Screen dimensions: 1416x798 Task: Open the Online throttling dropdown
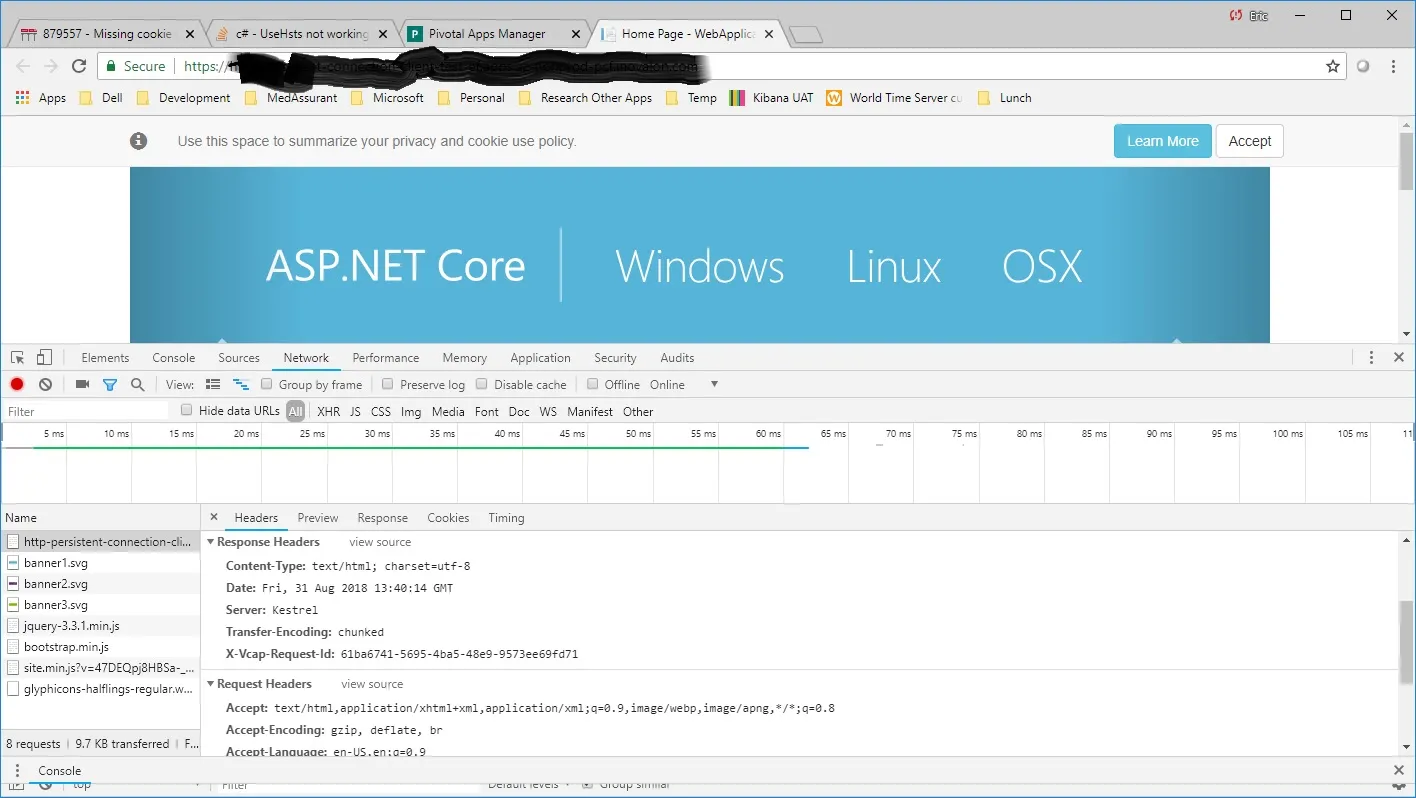coord(684,384)
